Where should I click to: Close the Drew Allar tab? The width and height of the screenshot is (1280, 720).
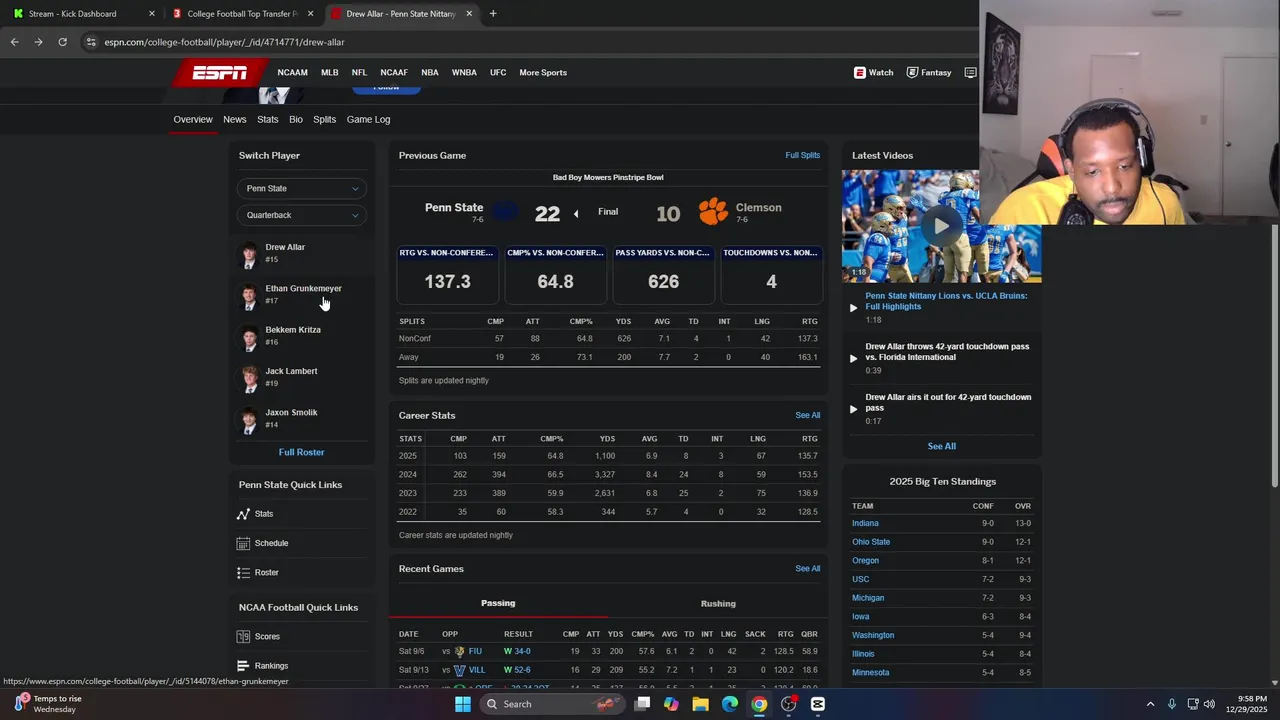pyautogui.click(x=469, y=14)
